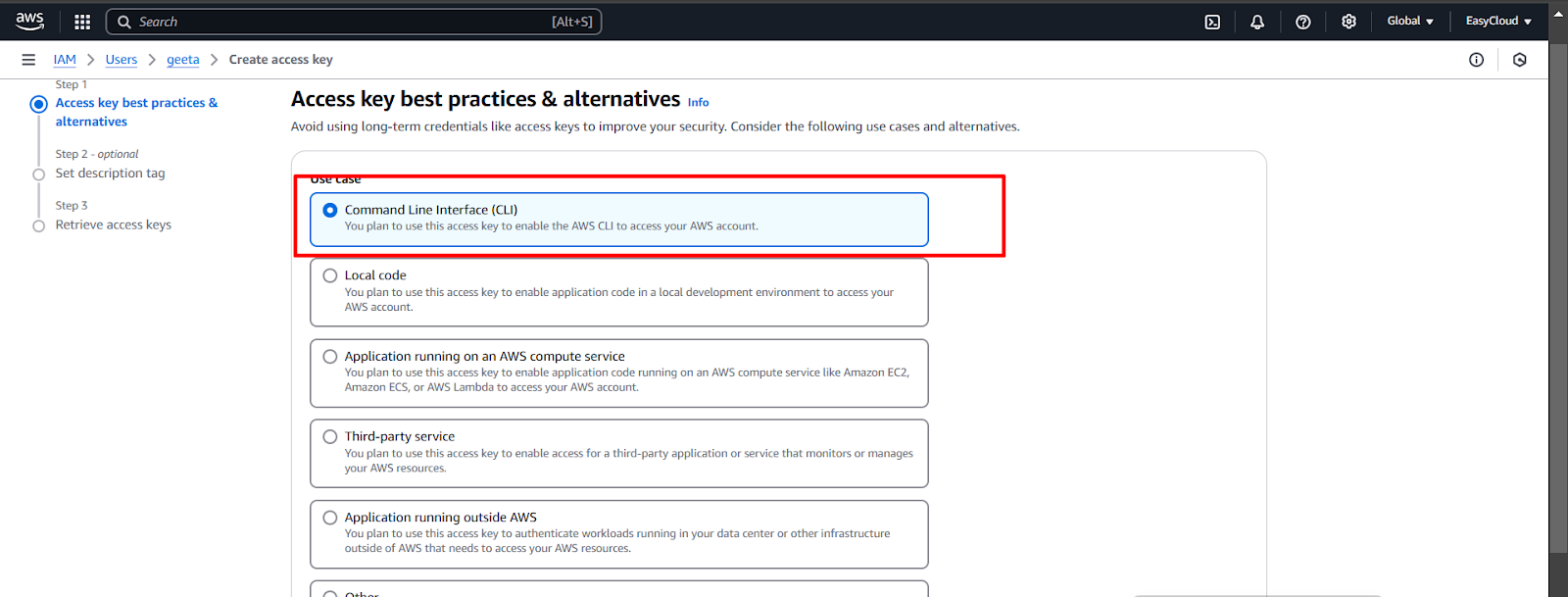1568x597 pixels.
Task: Click the Retrieve access keys step
Action: (x=113, y=224)
